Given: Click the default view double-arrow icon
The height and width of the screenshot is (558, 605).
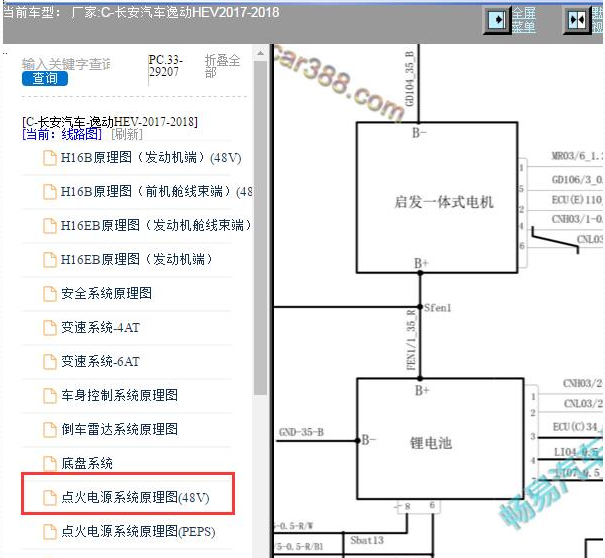Looking at the screenshot, I should click(577, 20).
